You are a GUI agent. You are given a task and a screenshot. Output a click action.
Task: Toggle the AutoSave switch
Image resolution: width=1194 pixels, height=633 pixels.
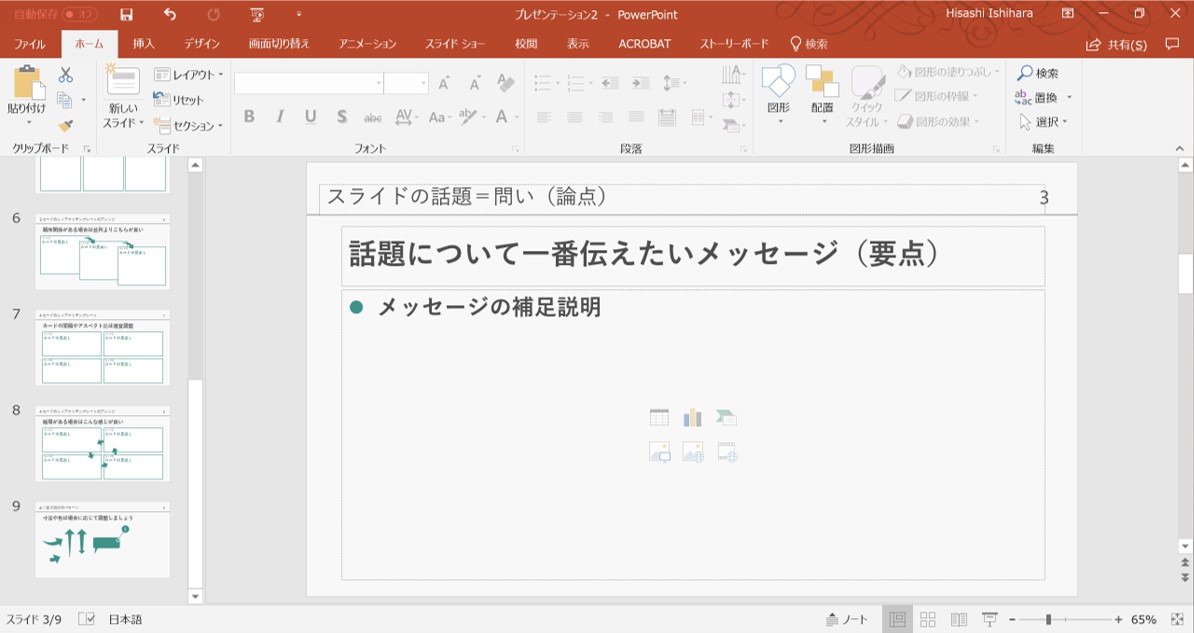click(x=81, y=15)
